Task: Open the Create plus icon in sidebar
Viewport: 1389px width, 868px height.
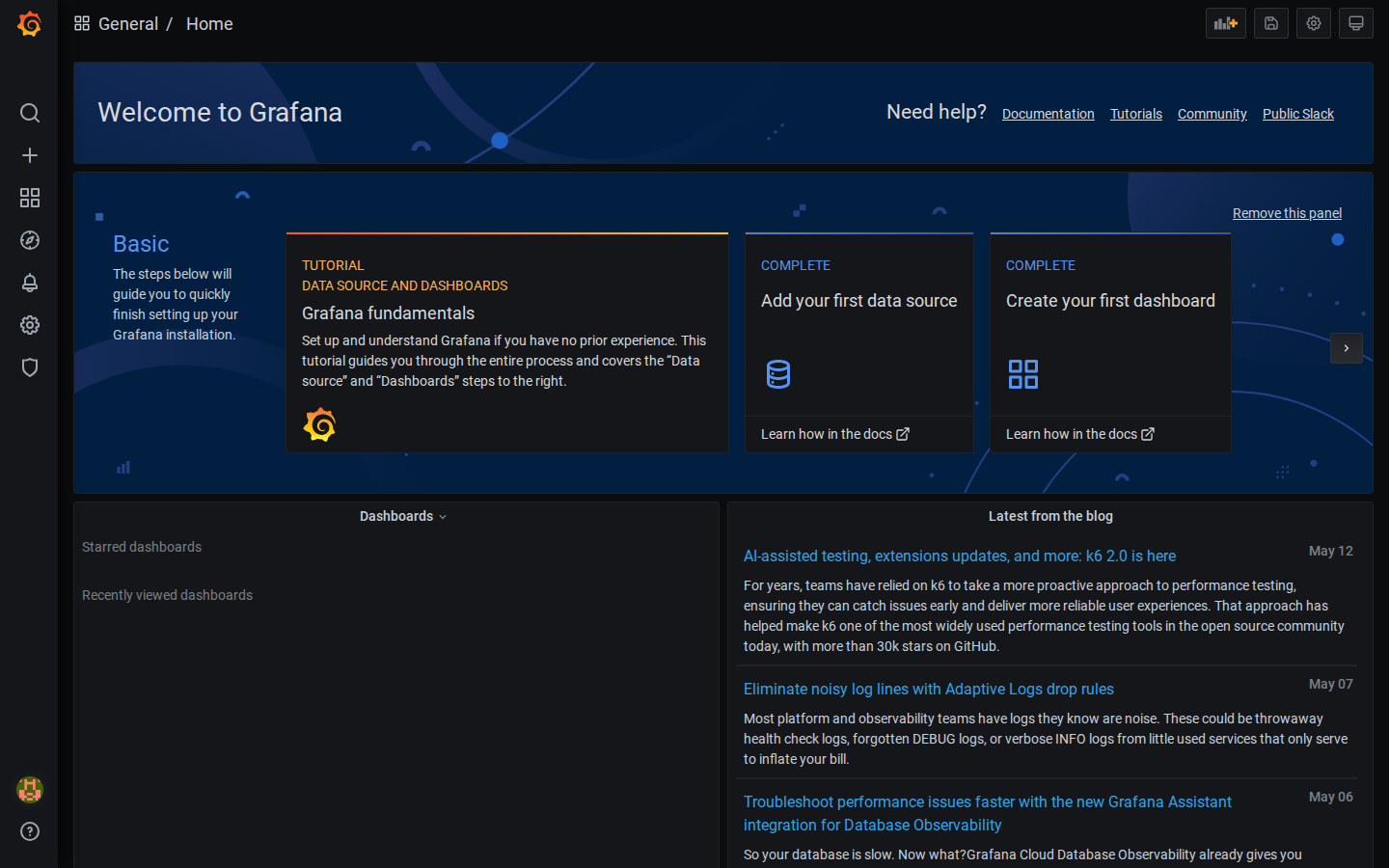Action: pyautogui.click(x=30, y=155)
